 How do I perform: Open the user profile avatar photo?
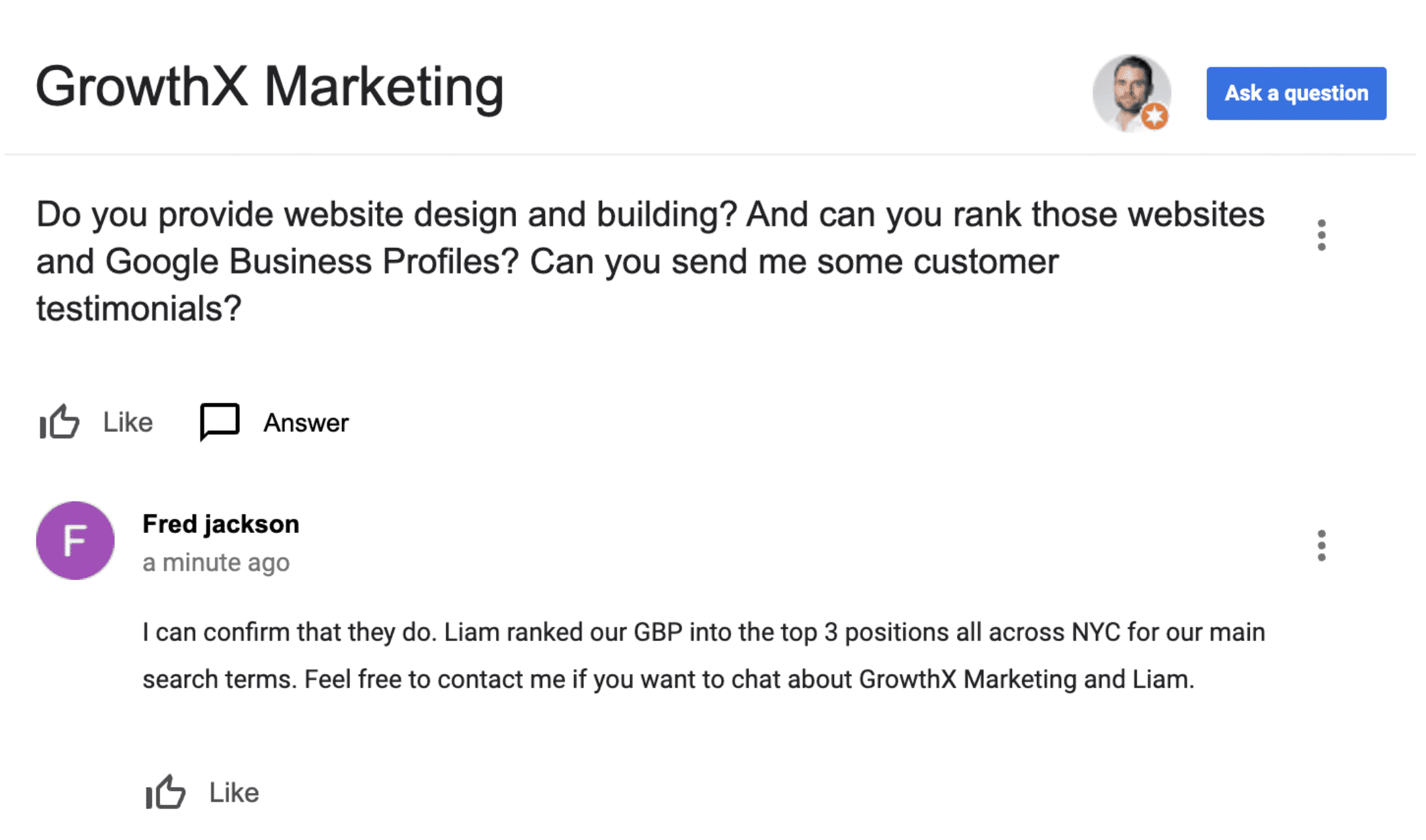coord(1132,93)
